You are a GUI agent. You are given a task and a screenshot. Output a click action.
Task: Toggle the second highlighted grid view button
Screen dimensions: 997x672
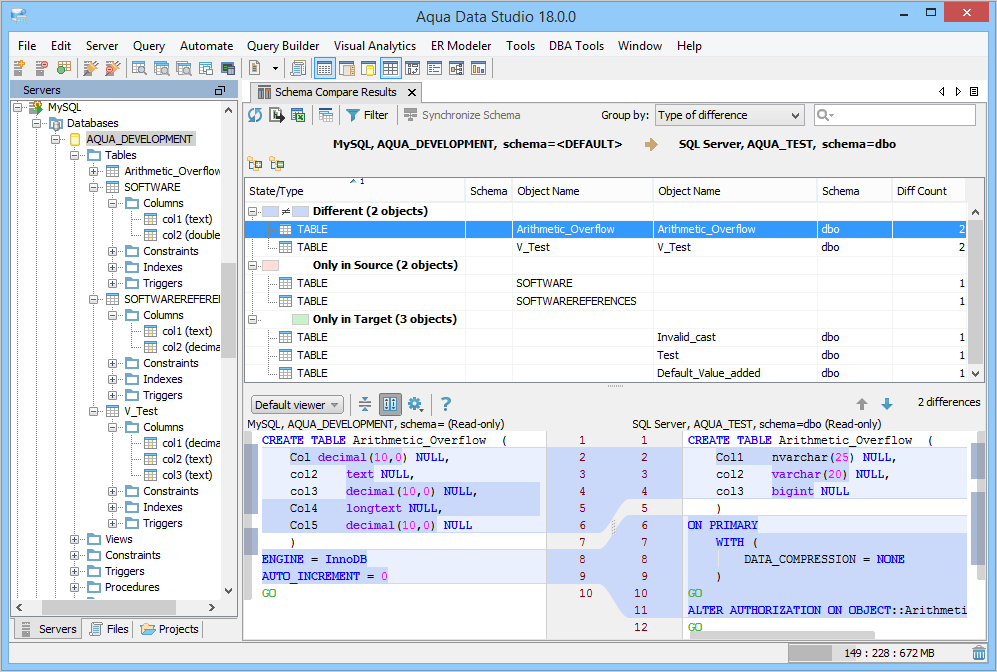[x=390, y=68]
